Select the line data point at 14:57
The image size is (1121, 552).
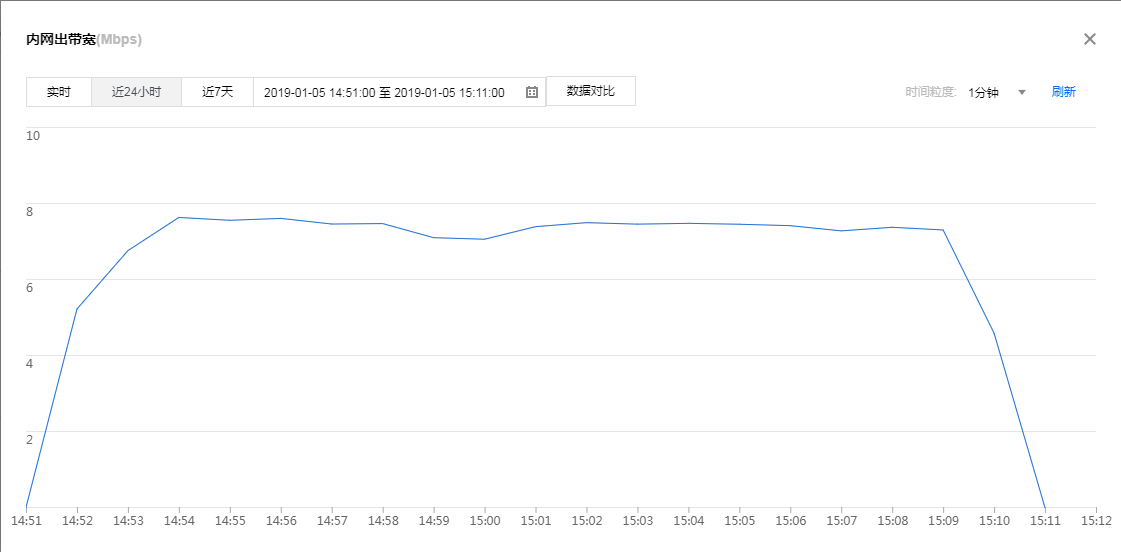332,224
